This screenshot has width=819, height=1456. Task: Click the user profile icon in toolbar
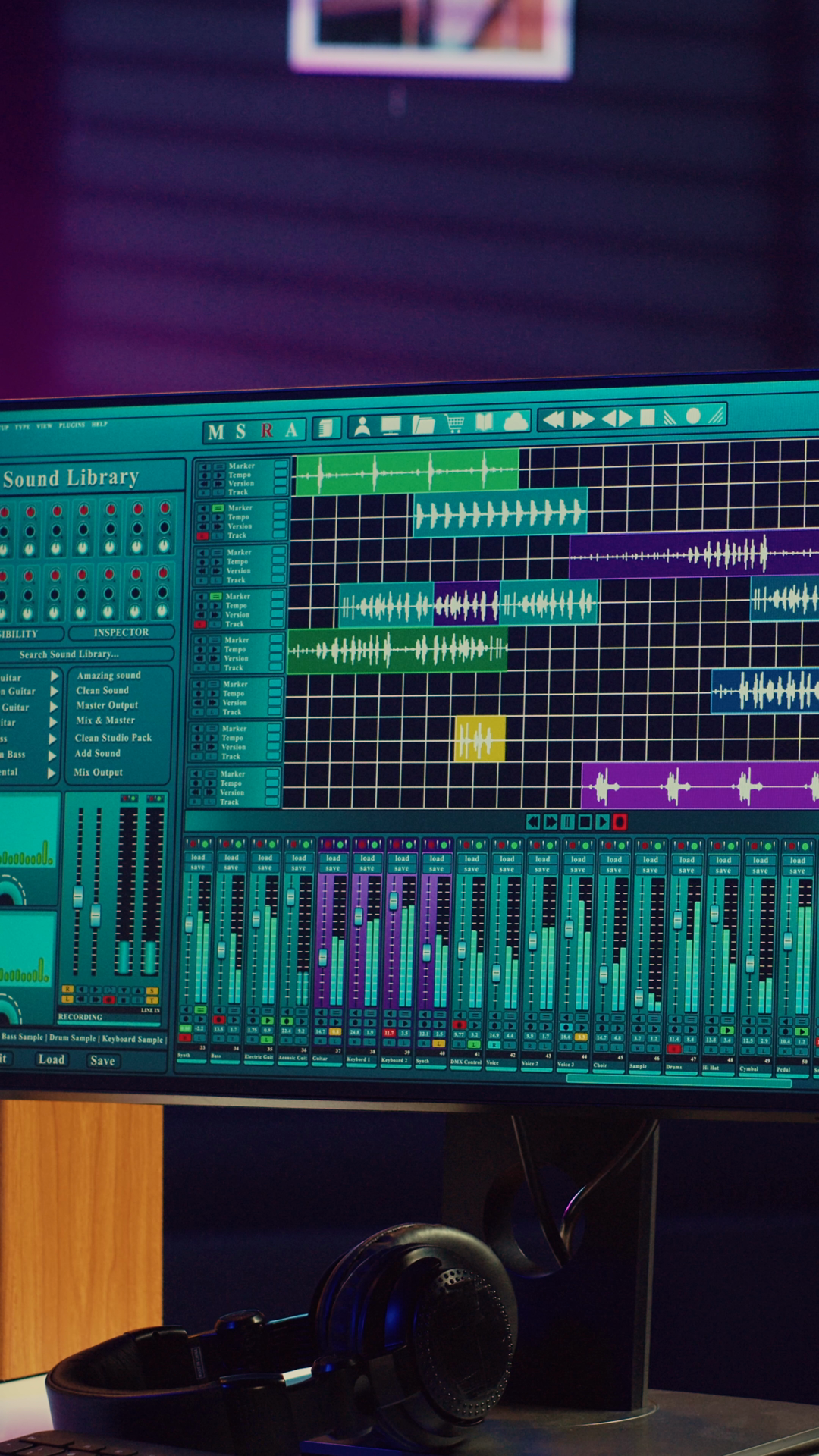click(x=362, y=426)
